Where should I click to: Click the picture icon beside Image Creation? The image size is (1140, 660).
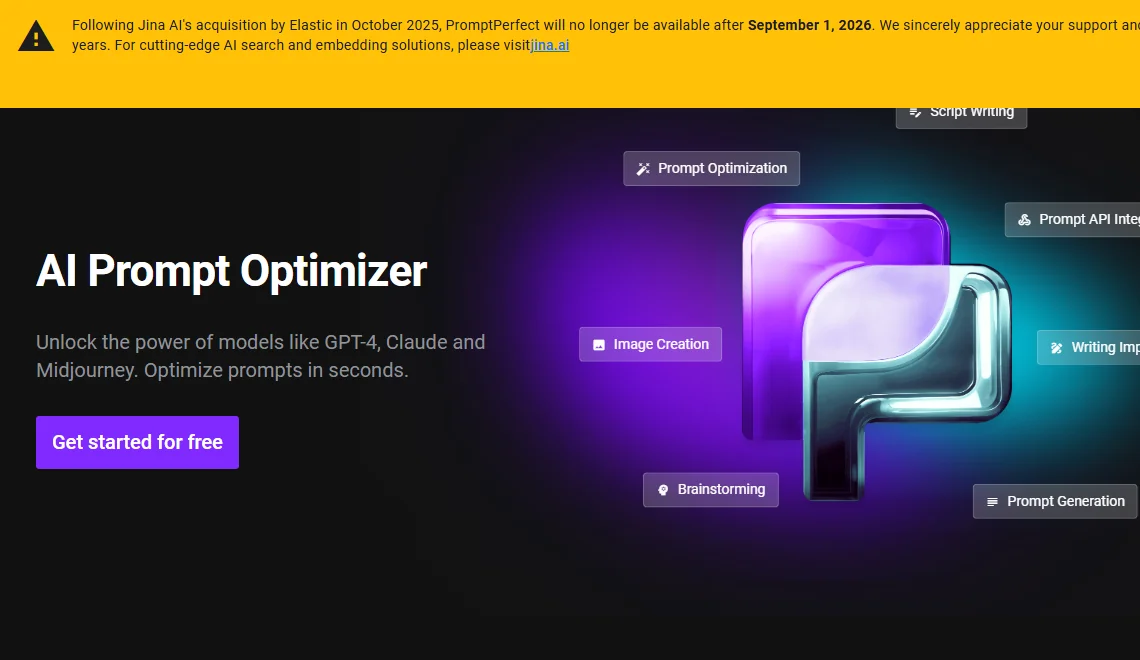coord(598,345)
